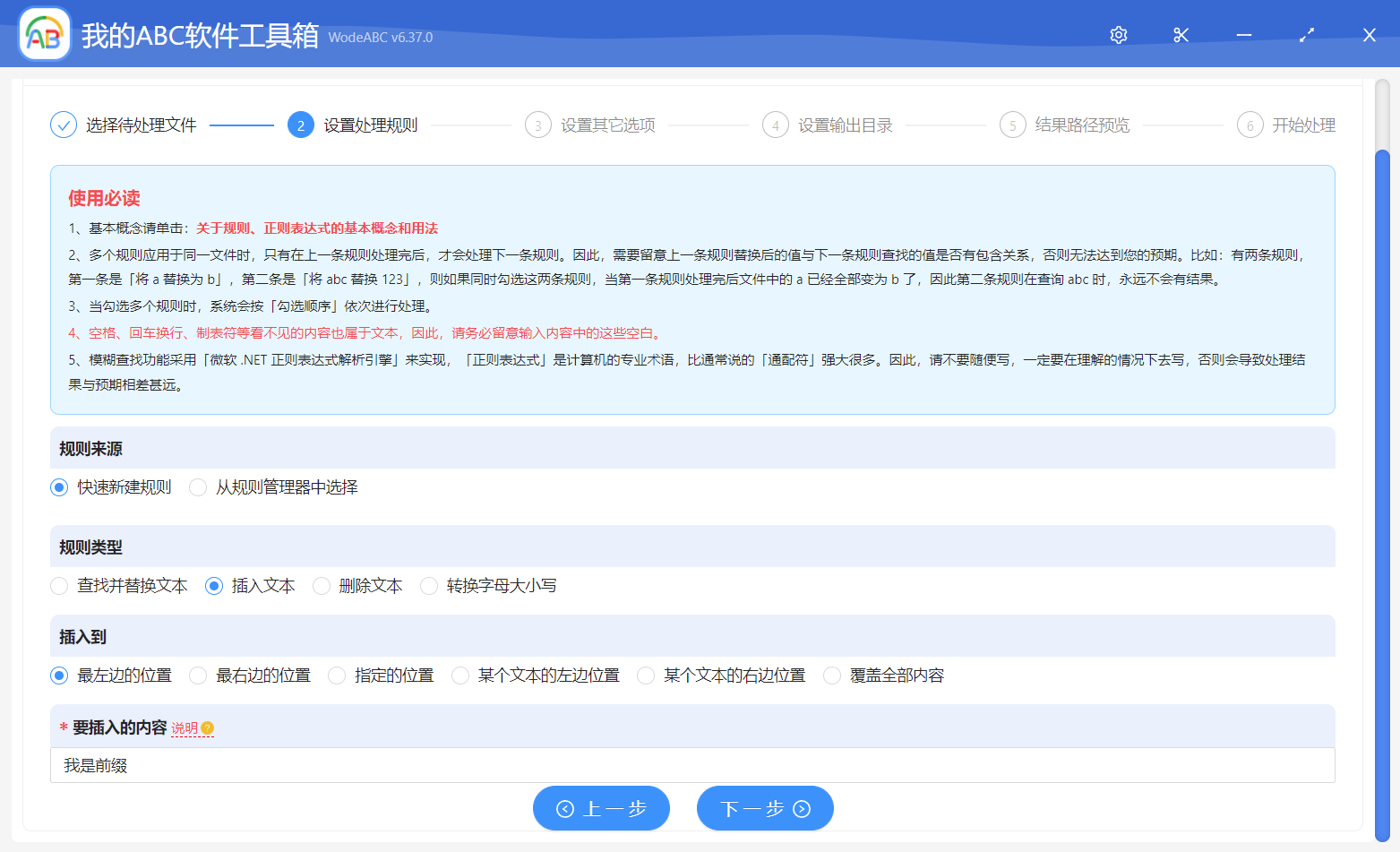
Task: Select 查找并替换文本 rule type
Action: point(59,586)
